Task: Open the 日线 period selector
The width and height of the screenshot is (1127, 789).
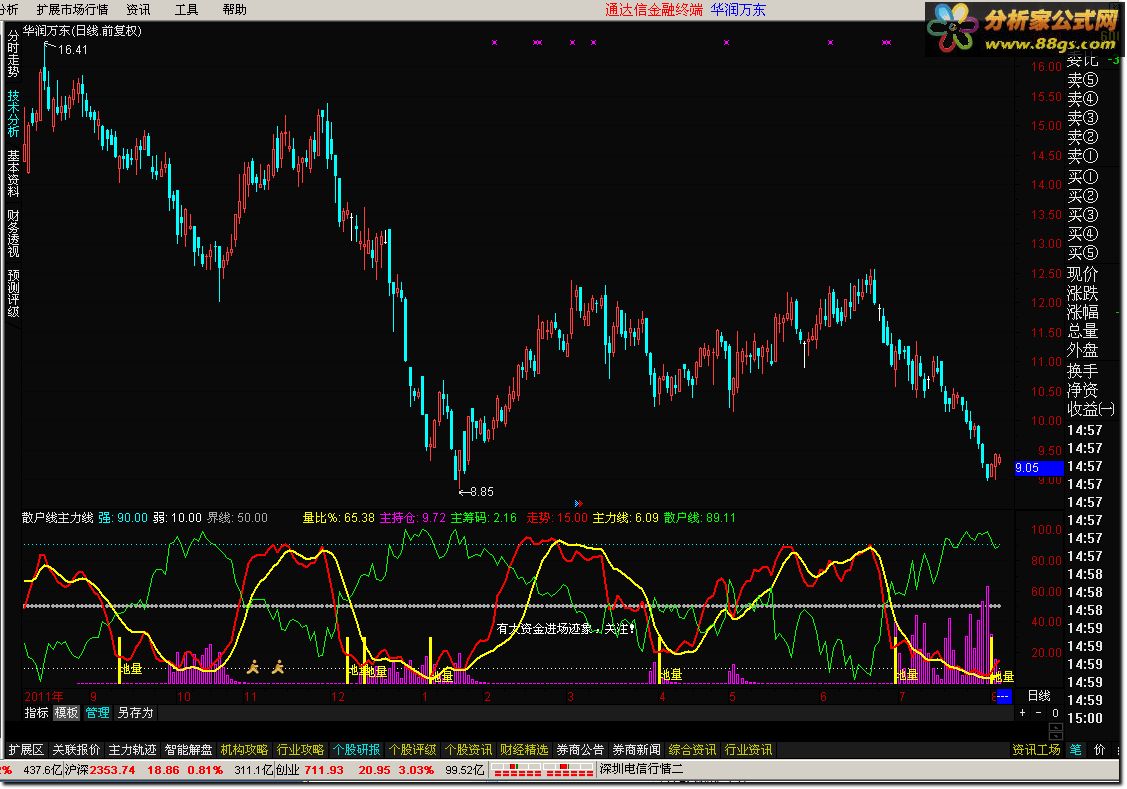Action: [1039, 696]
